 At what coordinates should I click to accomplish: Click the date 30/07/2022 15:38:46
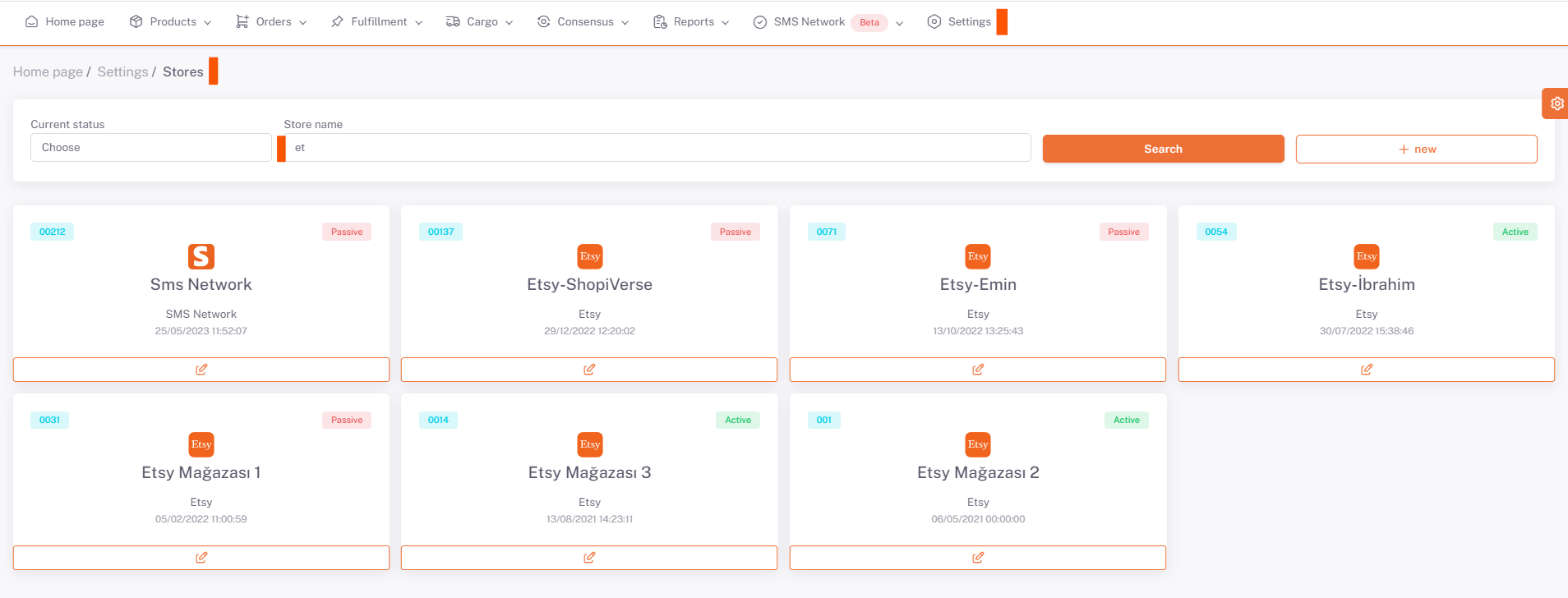pos(1367,331)
